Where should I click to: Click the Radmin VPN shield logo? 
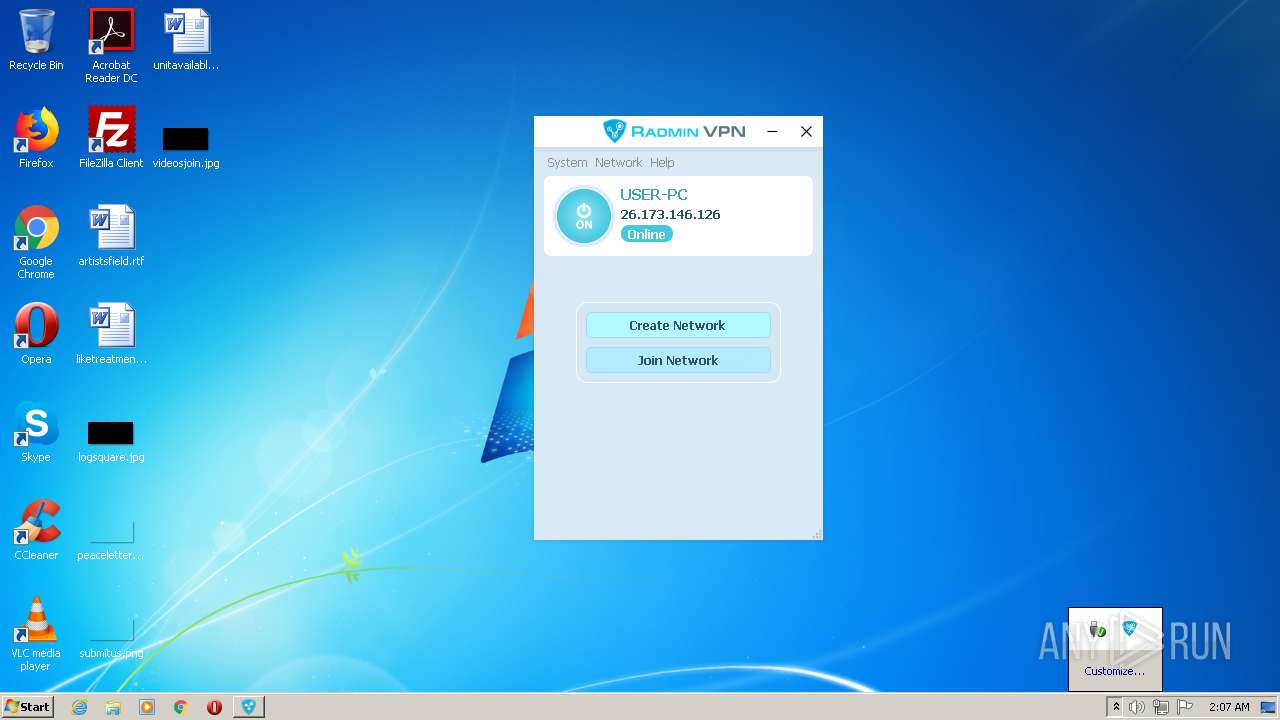click(x=613, y=131)
